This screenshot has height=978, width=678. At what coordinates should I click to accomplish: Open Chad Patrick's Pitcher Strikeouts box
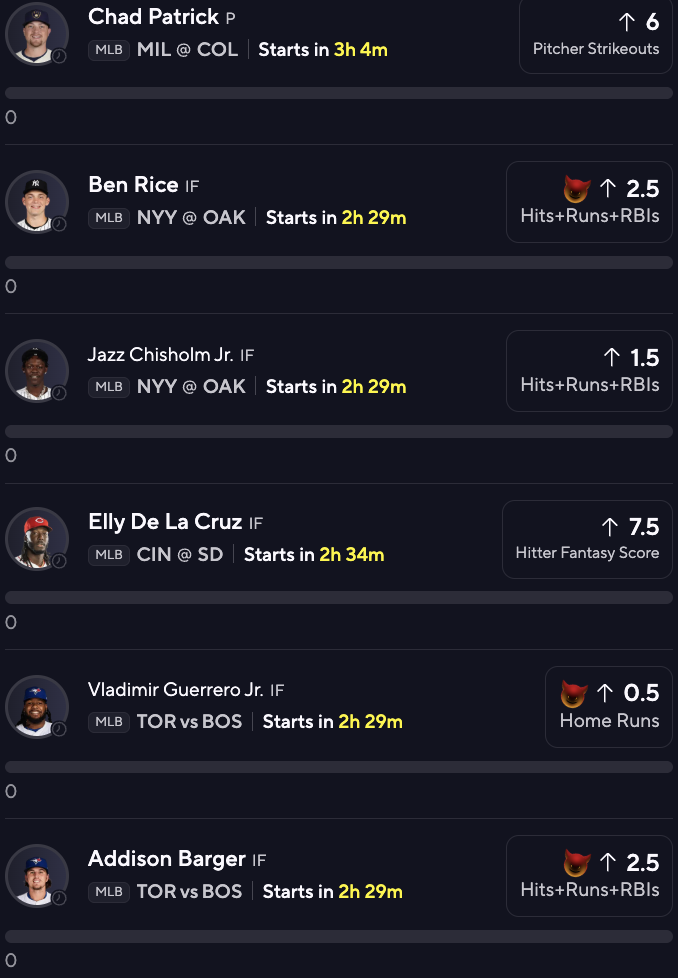[x=596, y=35]
